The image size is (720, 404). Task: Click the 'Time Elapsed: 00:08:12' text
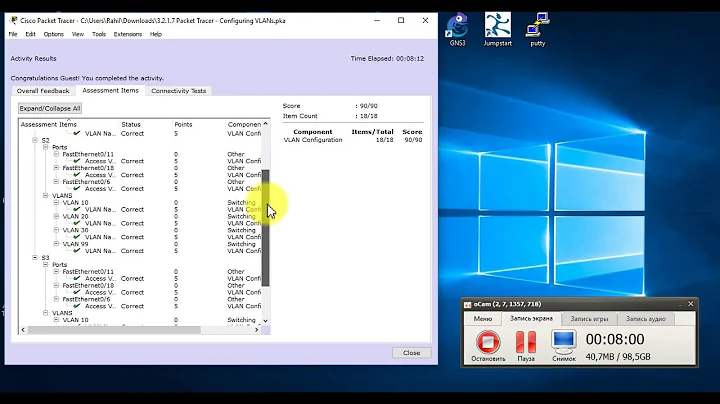pos(387,59)
